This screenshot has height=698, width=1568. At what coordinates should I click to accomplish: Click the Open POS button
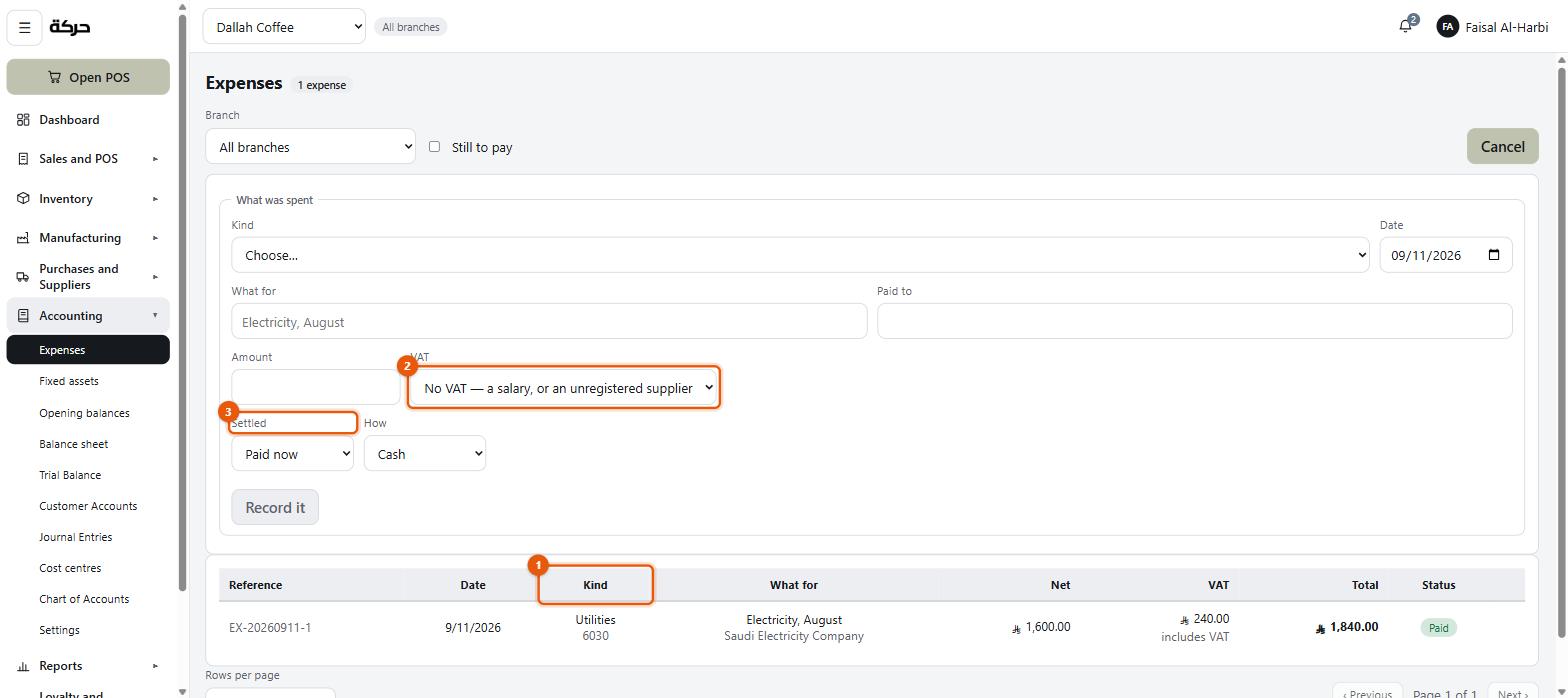tap(88, 77)
